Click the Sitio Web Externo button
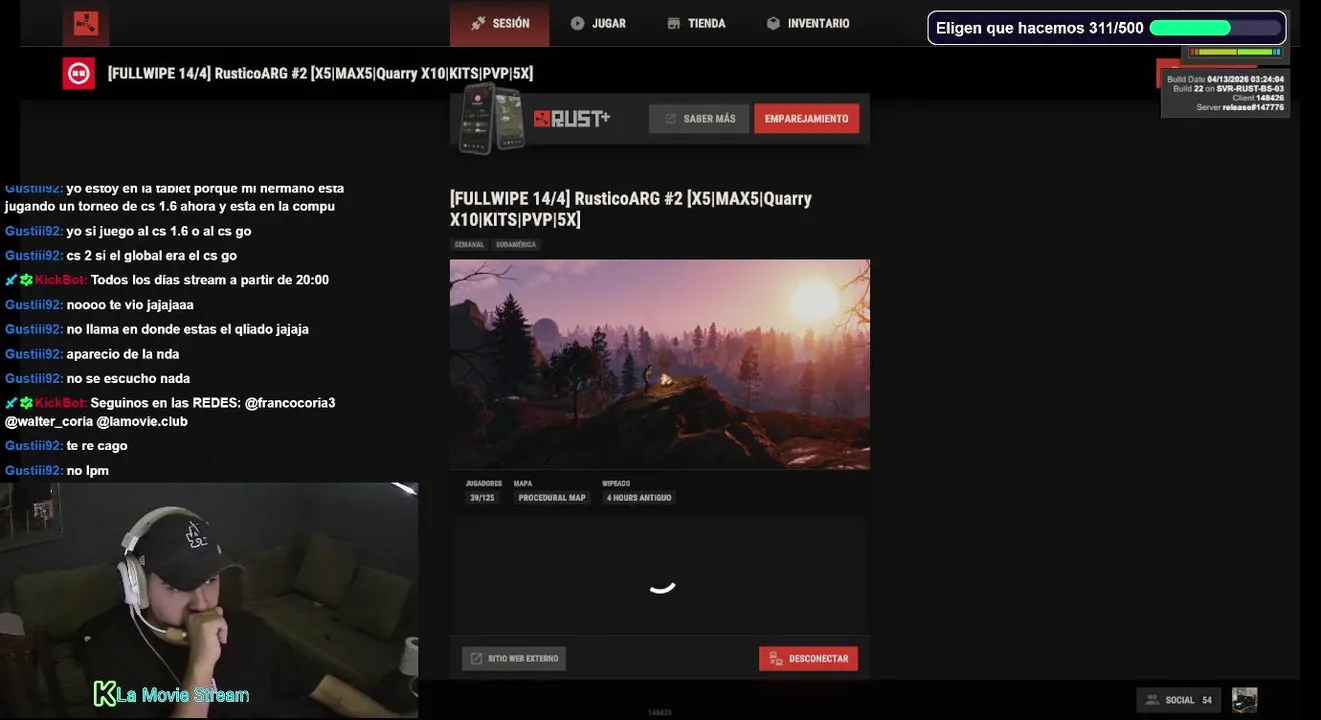The height and width of the screenshot is (720, 1321). [514, 659]
